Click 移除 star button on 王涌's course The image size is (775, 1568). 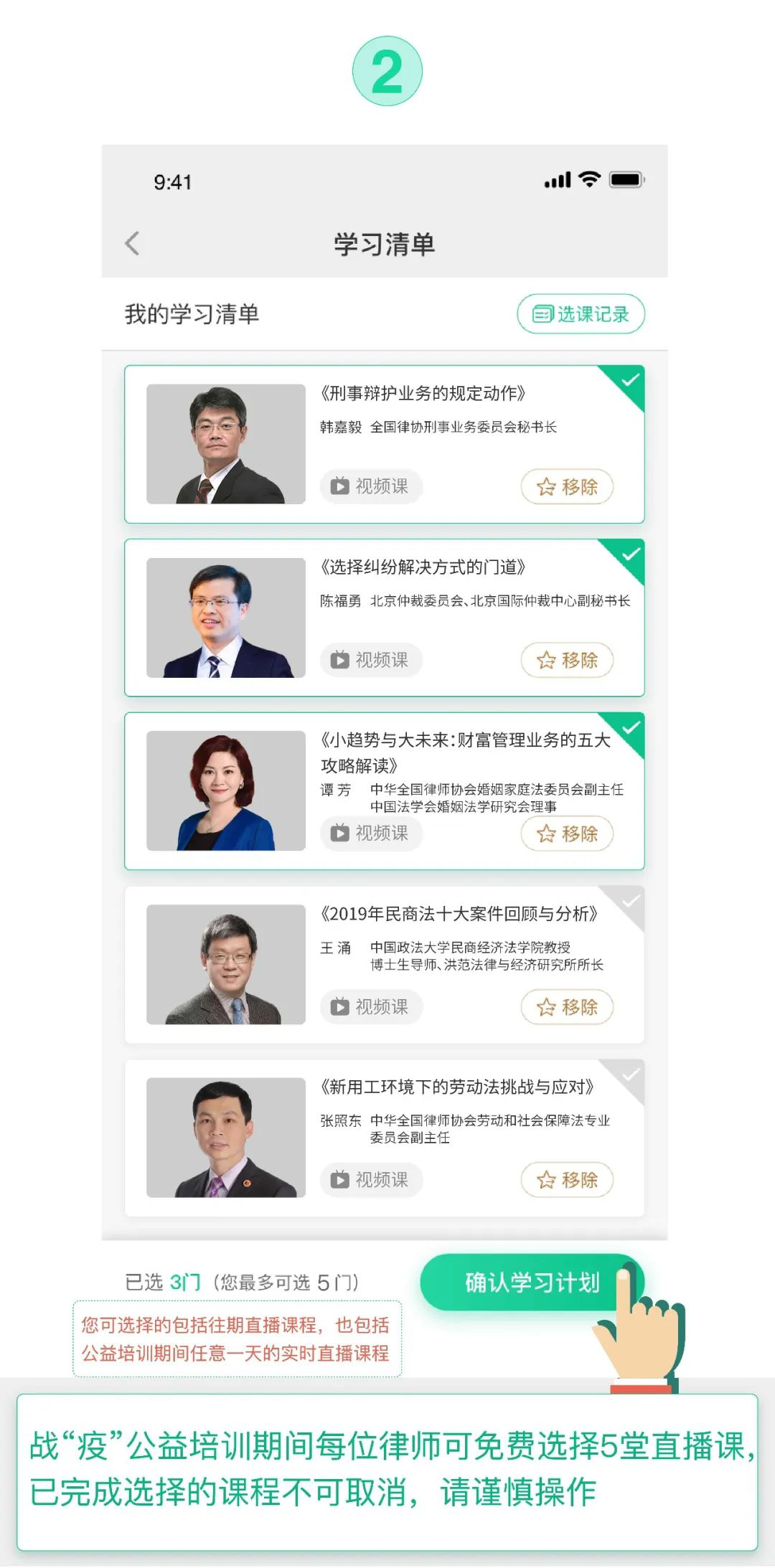click(567, 1007)
